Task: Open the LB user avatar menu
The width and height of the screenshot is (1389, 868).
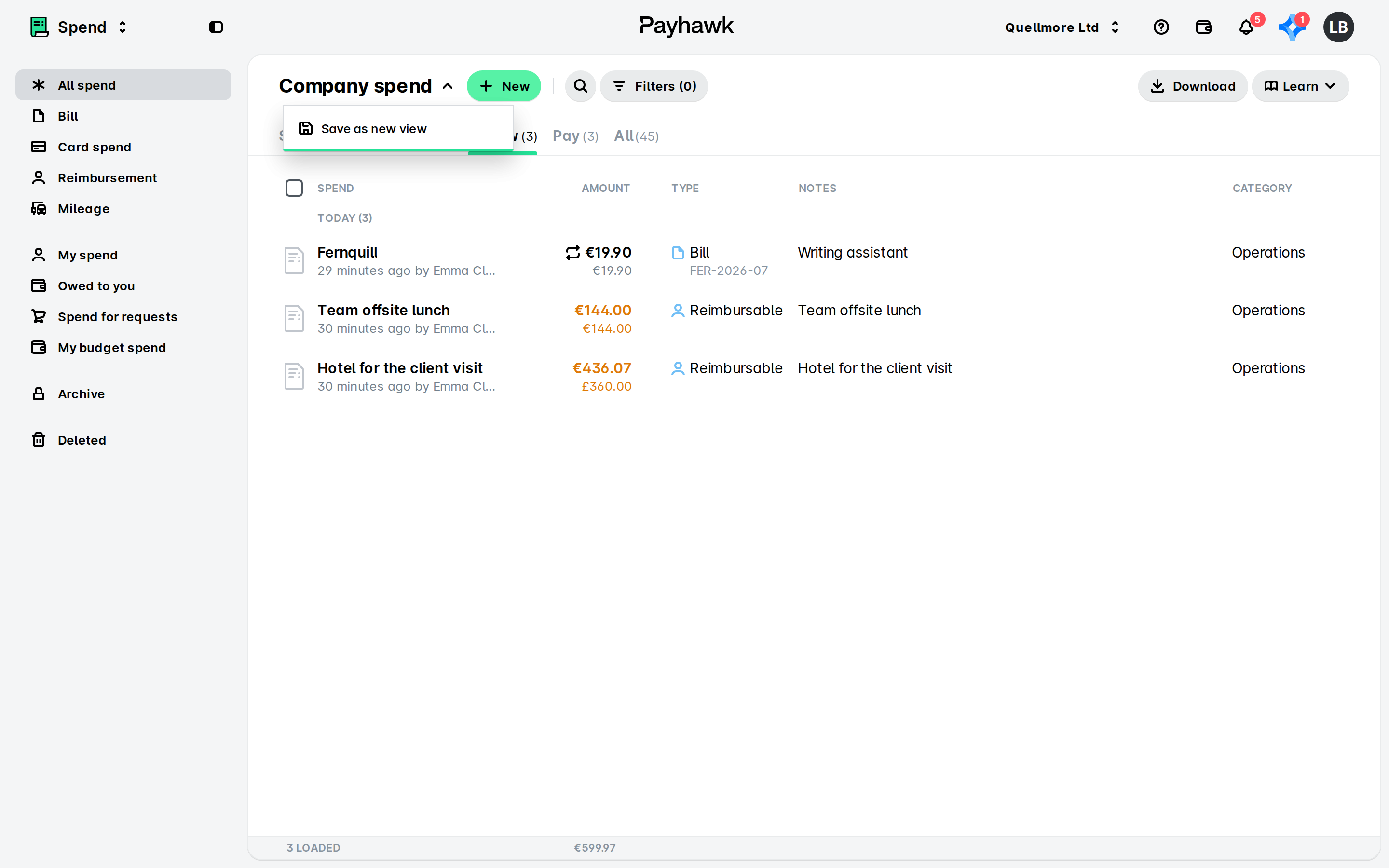Action: 1338,27
